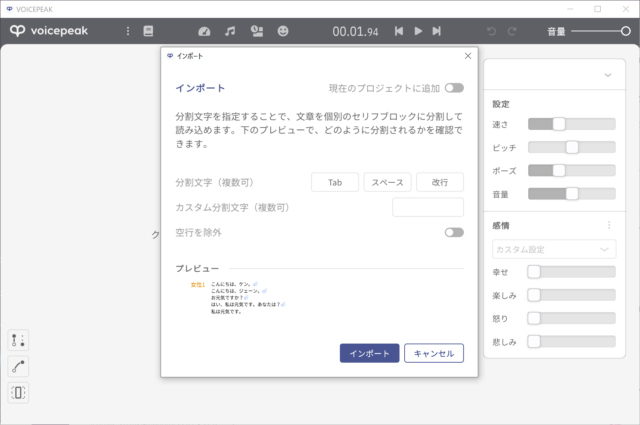Viewport: 640px width, 425px height.
Task: Minimize the VOICEPEAK window
Action: point(570,9)
